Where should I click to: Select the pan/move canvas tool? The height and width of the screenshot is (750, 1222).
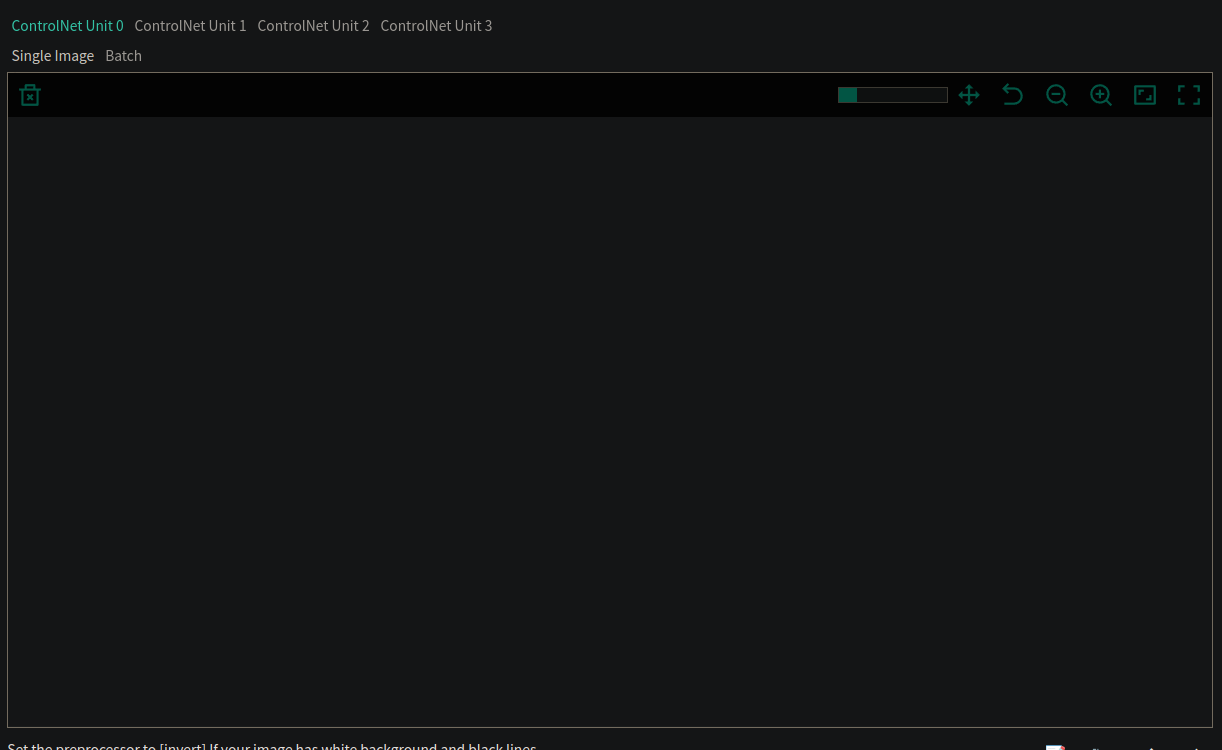coord(968,94)
